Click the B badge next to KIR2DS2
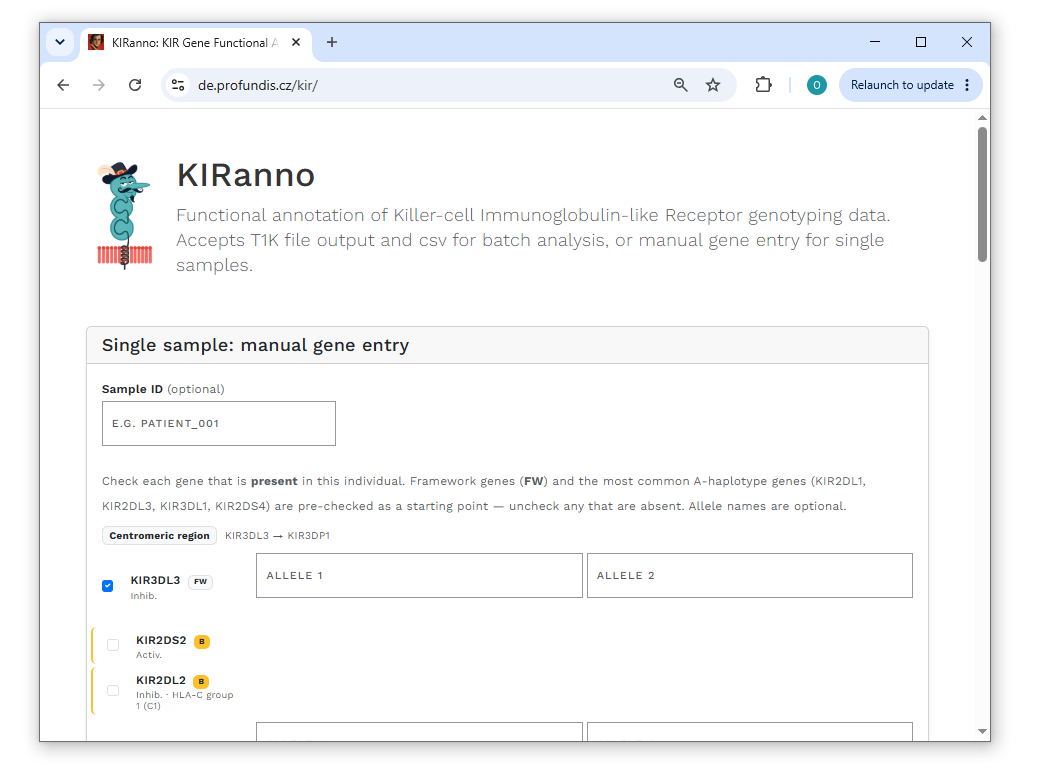Viewport: 1039px width, 775px height. [201, 641]
